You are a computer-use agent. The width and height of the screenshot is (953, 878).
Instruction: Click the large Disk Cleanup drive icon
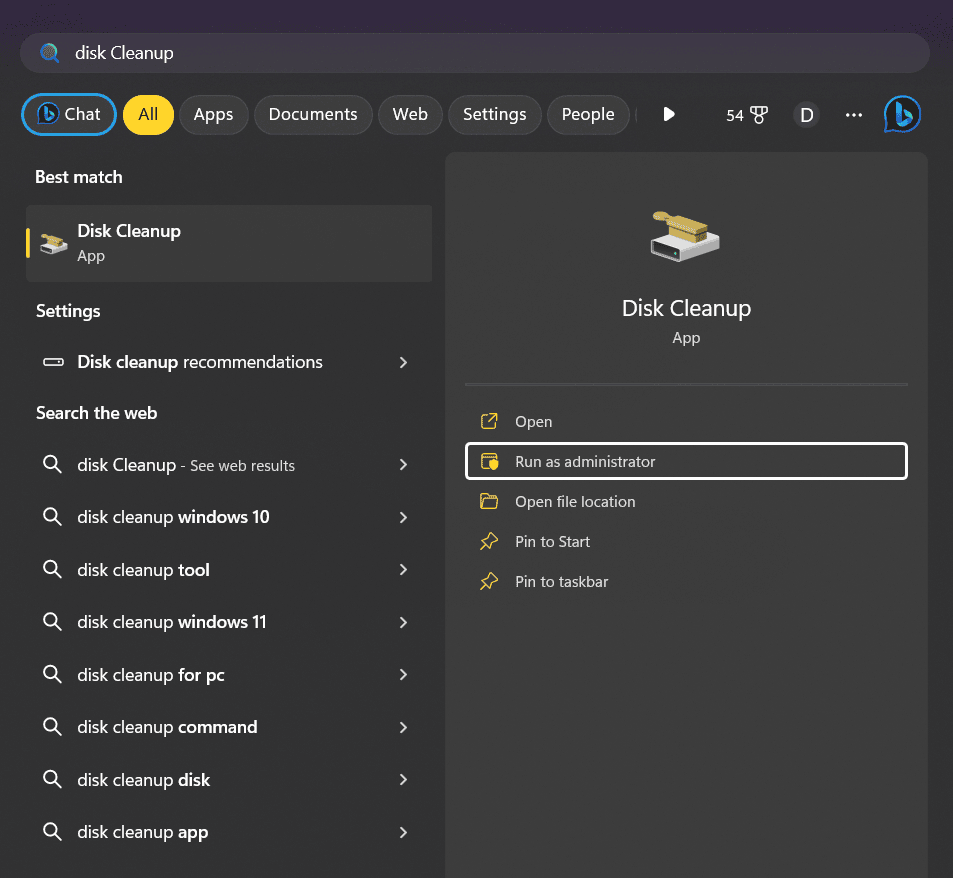685,235
